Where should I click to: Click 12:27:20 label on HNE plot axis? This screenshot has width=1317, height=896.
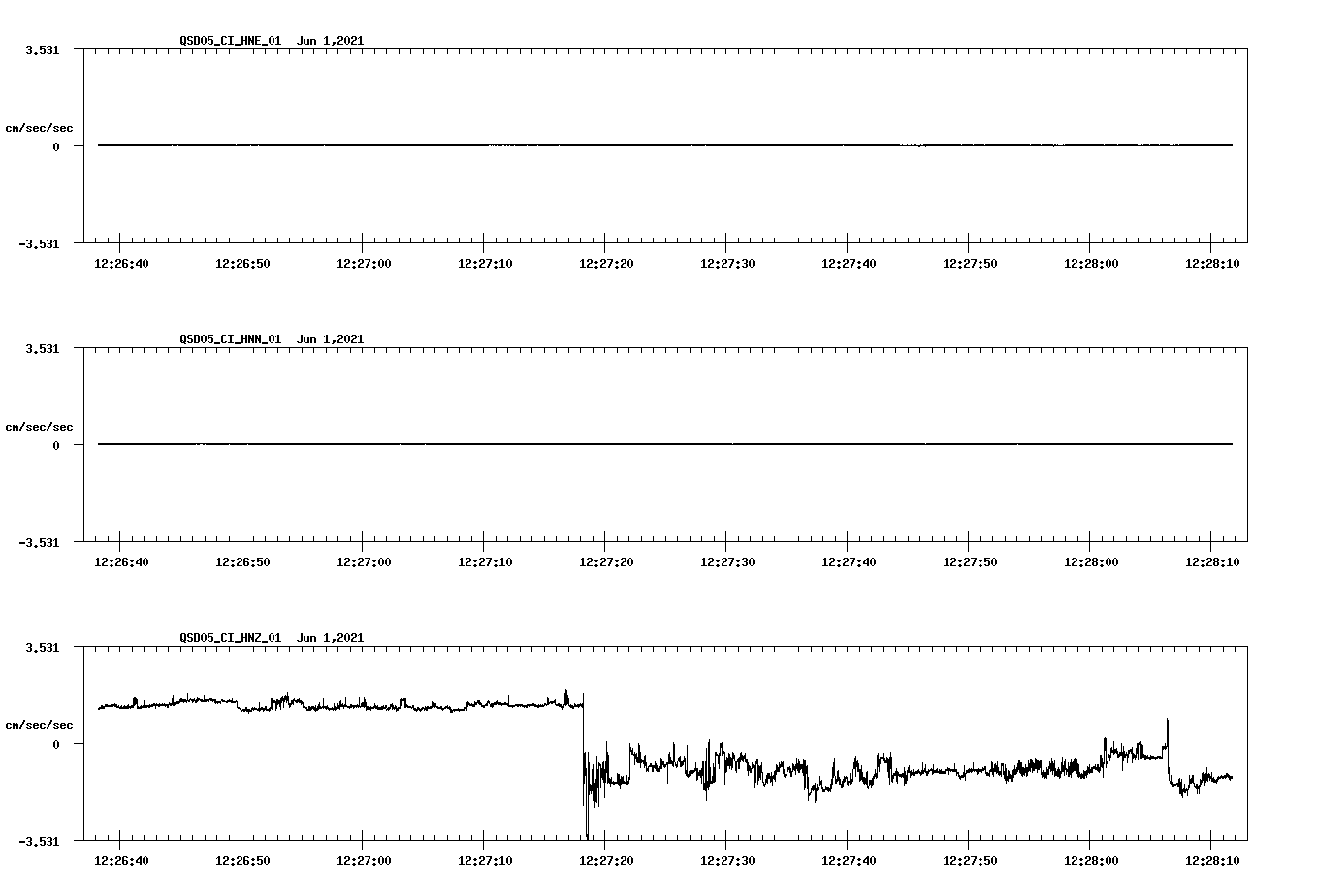pyautogui.click(x=606, y=264)
